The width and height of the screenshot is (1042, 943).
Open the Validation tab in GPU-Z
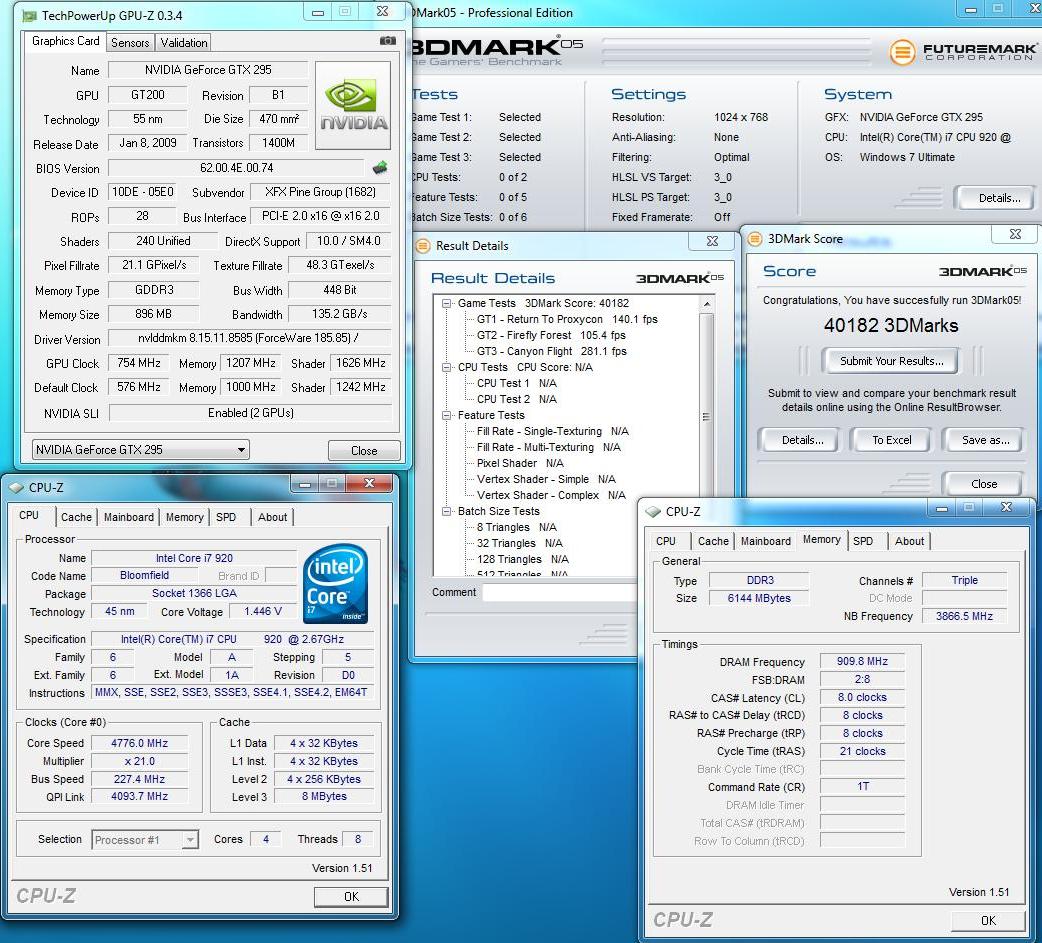[x=183, y=43]
